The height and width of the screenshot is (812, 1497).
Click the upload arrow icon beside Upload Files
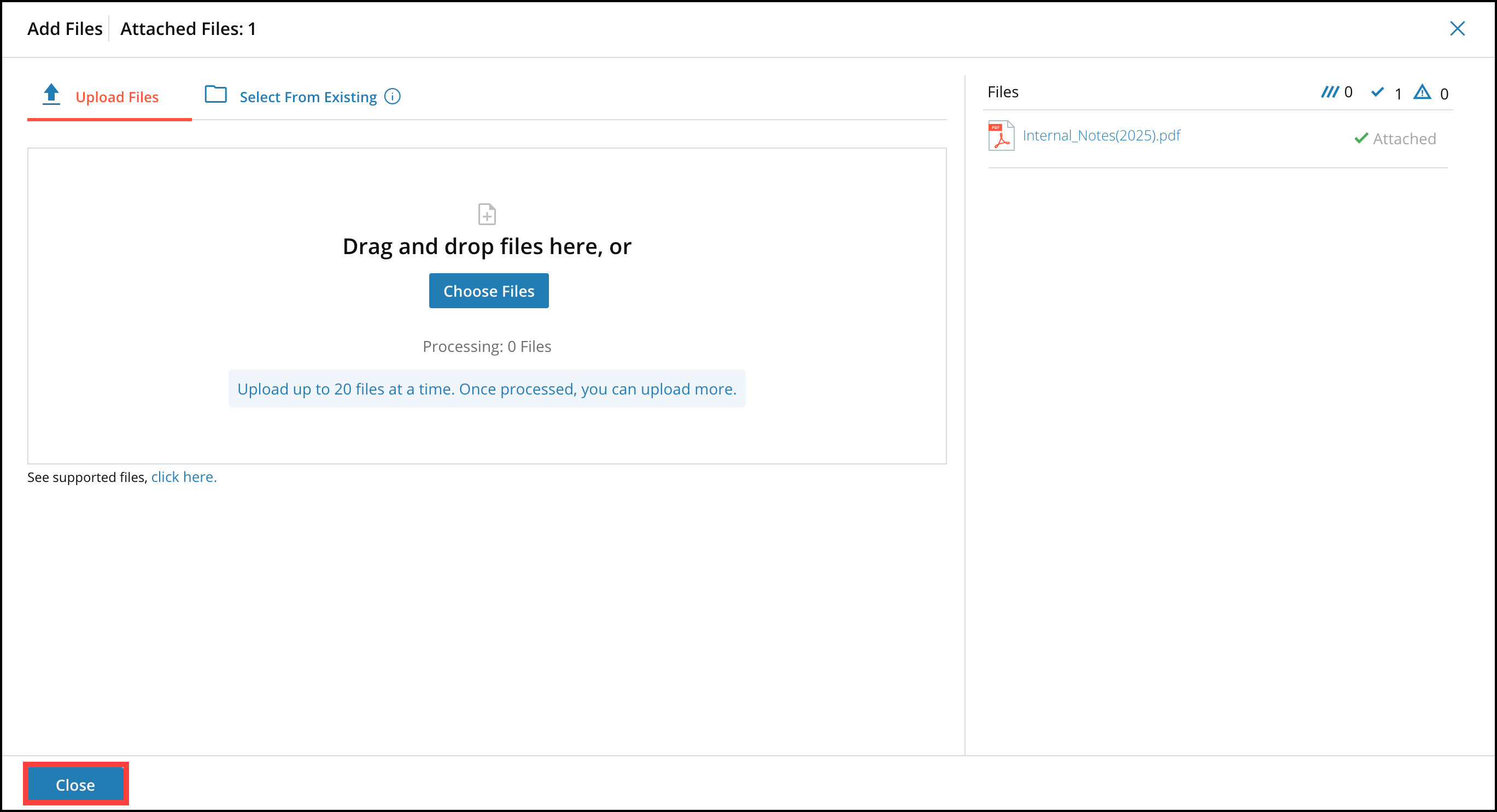(51, 95)
